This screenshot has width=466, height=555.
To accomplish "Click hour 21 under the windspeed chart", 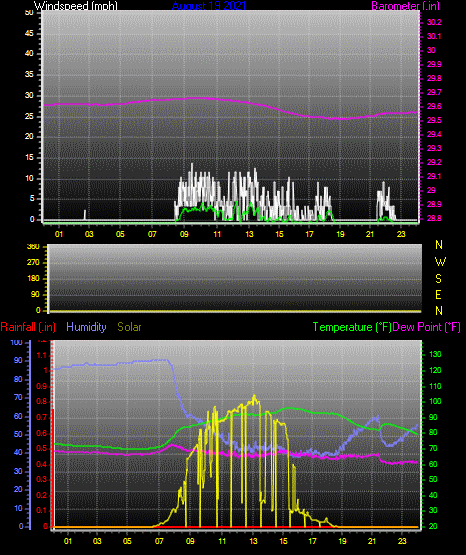I will click(370, 234).
